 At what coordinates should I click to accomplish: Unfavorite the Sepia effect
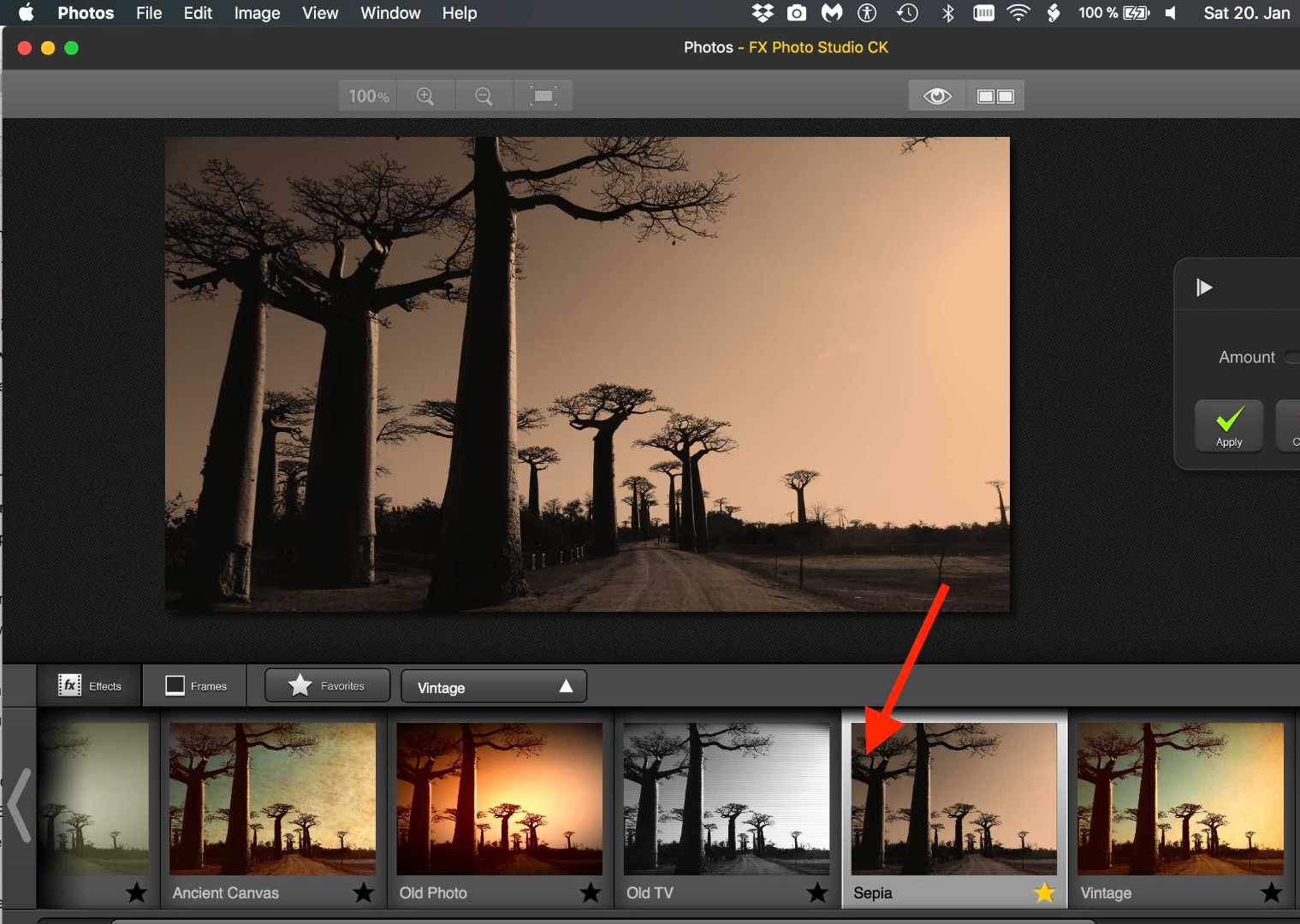(1044, 892)
